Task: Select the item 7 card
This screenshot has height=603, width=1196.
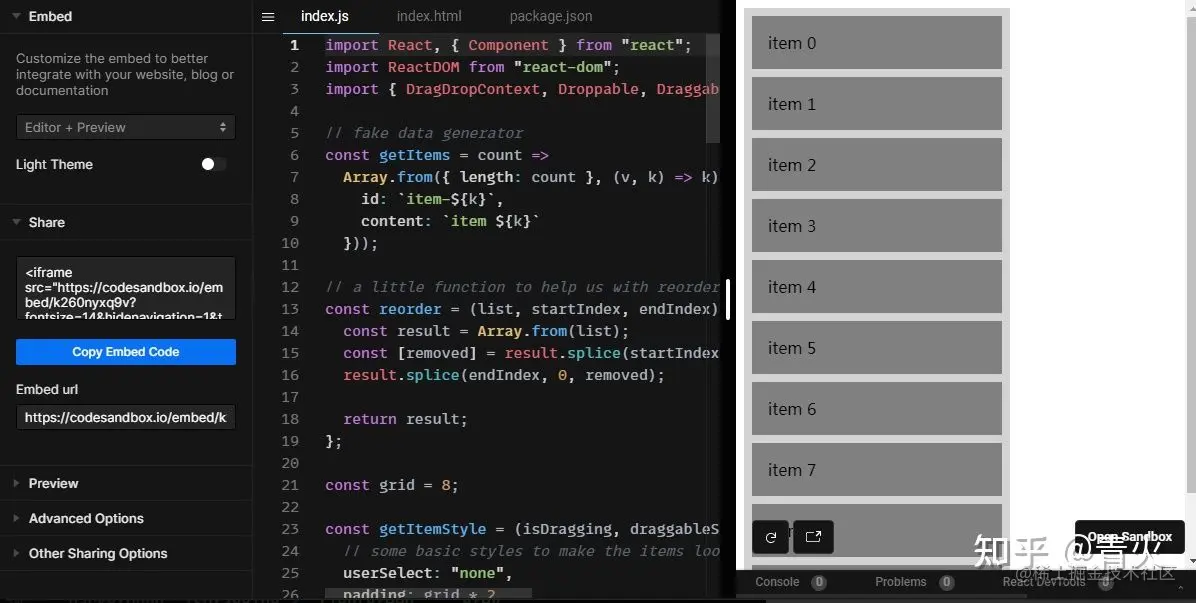Action: click(876, 470)
